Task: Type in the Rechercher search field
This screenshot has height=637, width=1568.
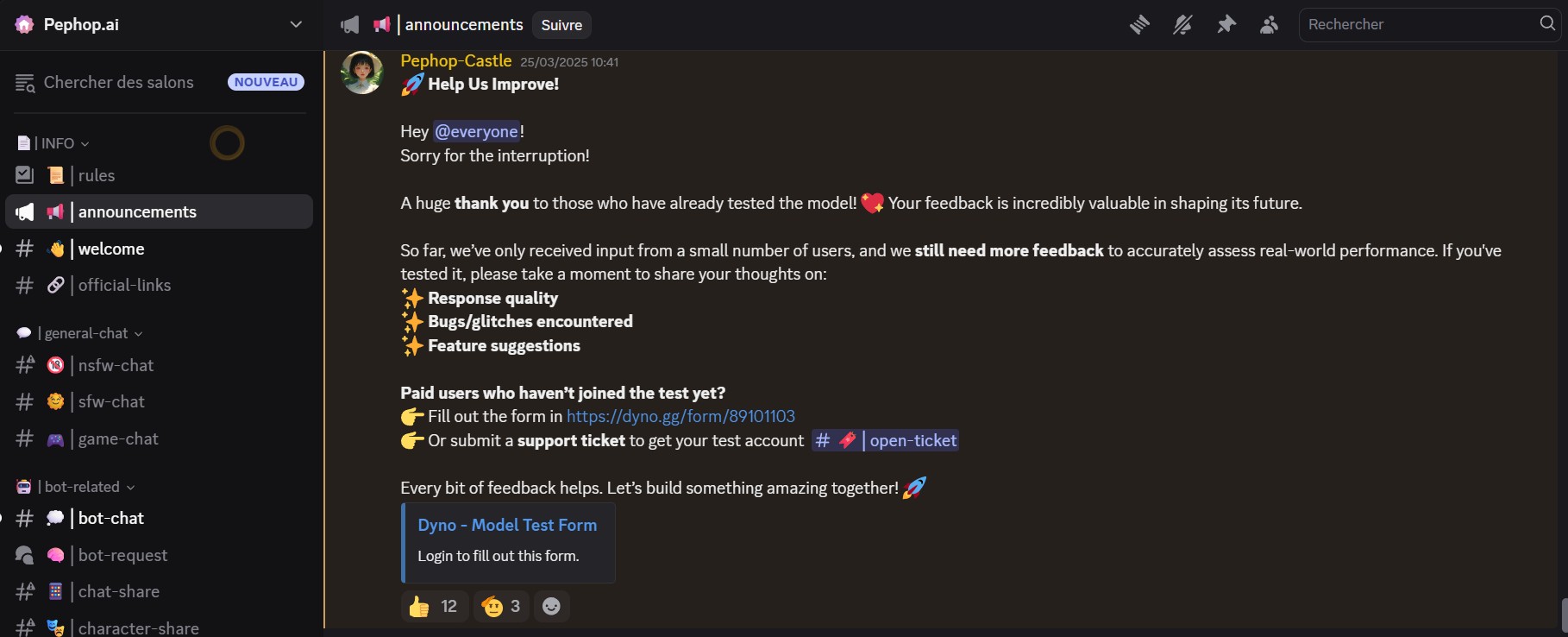Action: tap(1414, 24)
